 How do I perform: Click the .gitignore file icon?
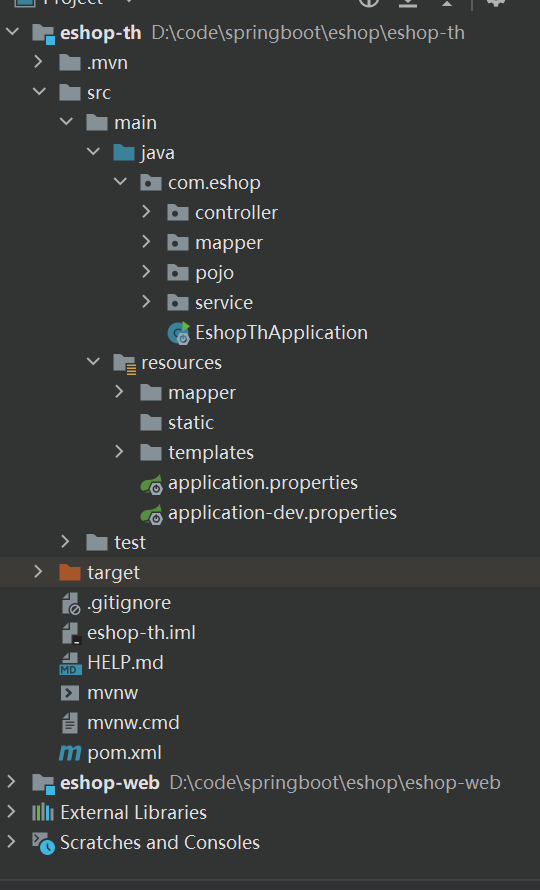pyautogui.click(x=70, y=603)
